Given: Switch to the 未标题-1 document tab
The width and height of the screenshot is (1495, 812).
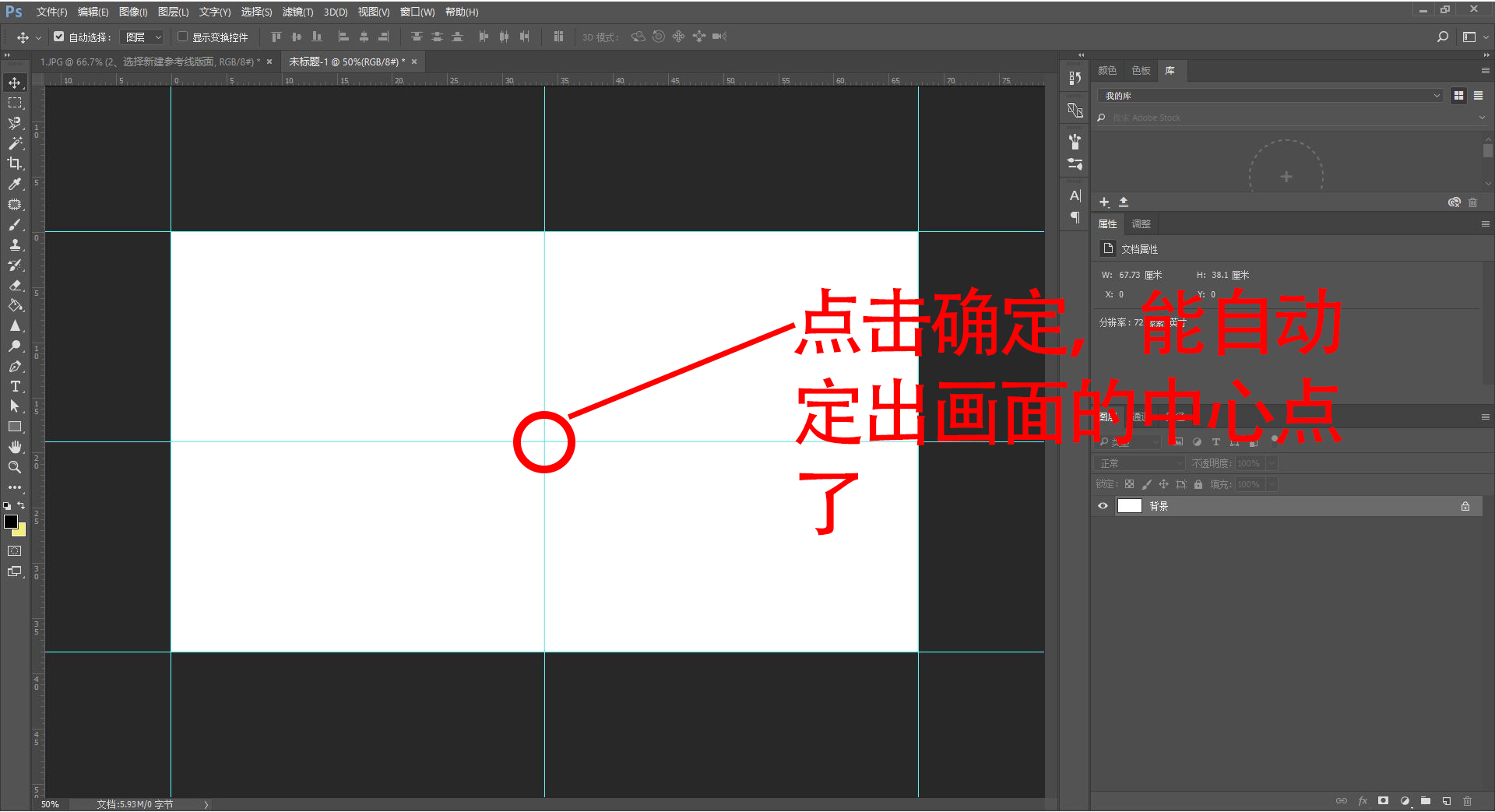Looking at the screenshot, I should (x=346, y=62).
